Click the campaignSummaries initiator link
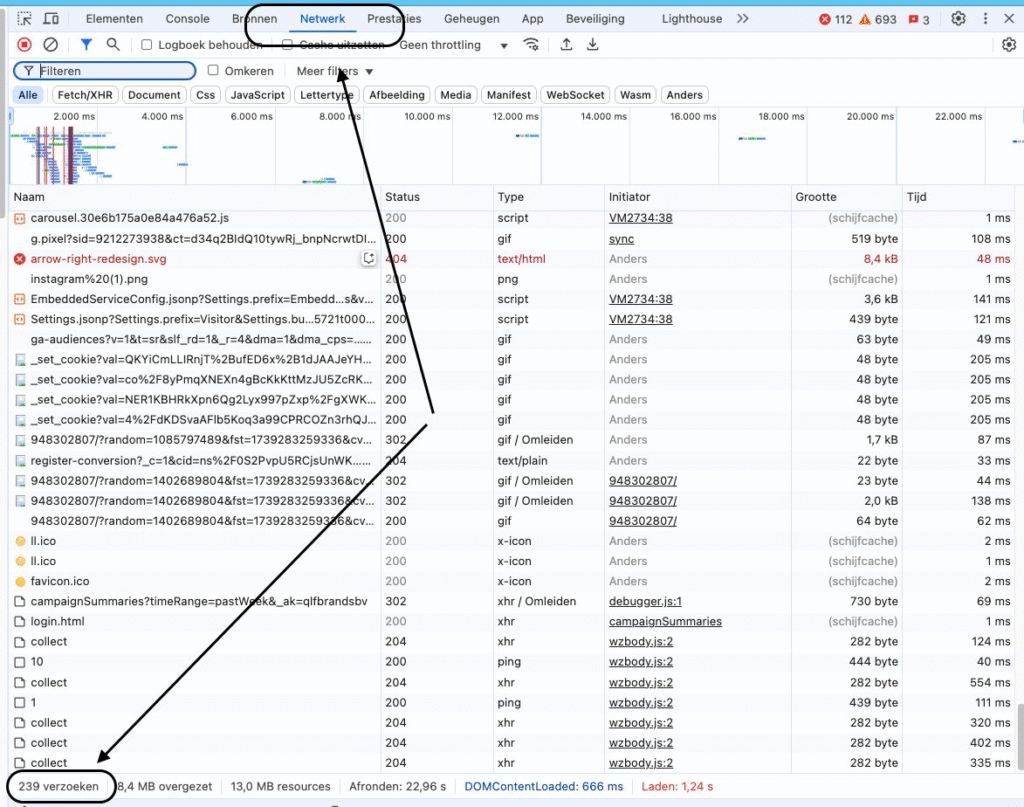Image resolution: width=1024 pixels, height=807 pixels. [665, 621]
